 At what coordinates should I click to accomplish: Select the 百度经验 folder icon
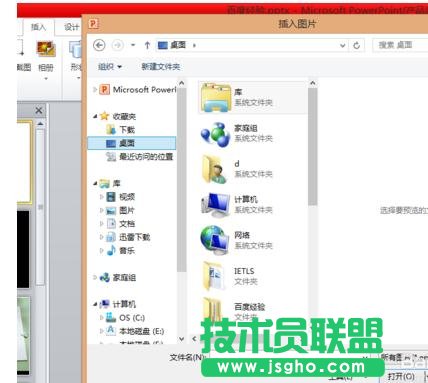[213, 309]
